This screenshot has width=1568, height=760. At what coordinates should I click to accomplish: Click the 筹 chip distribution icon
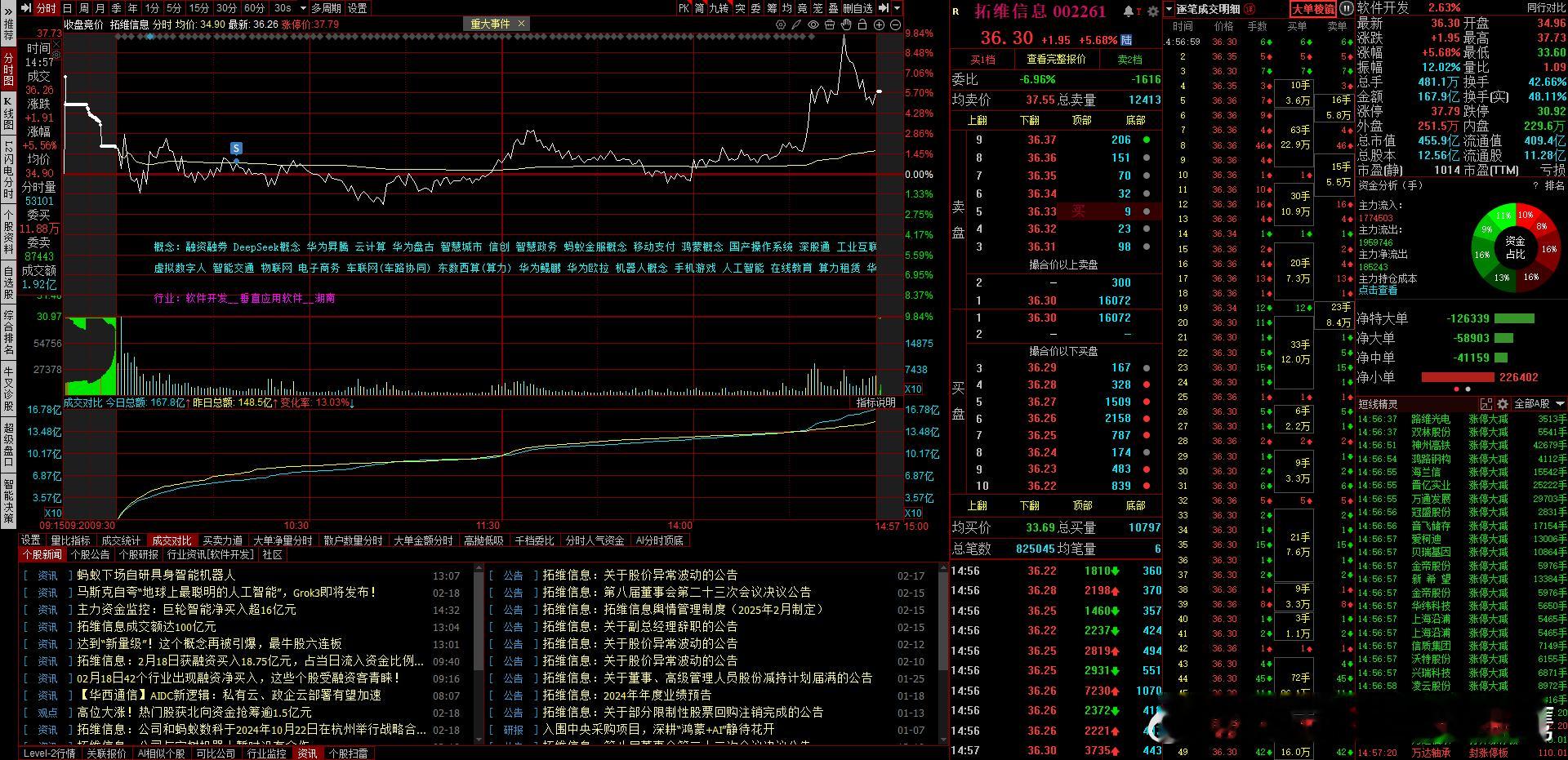(x=772, y=8)
